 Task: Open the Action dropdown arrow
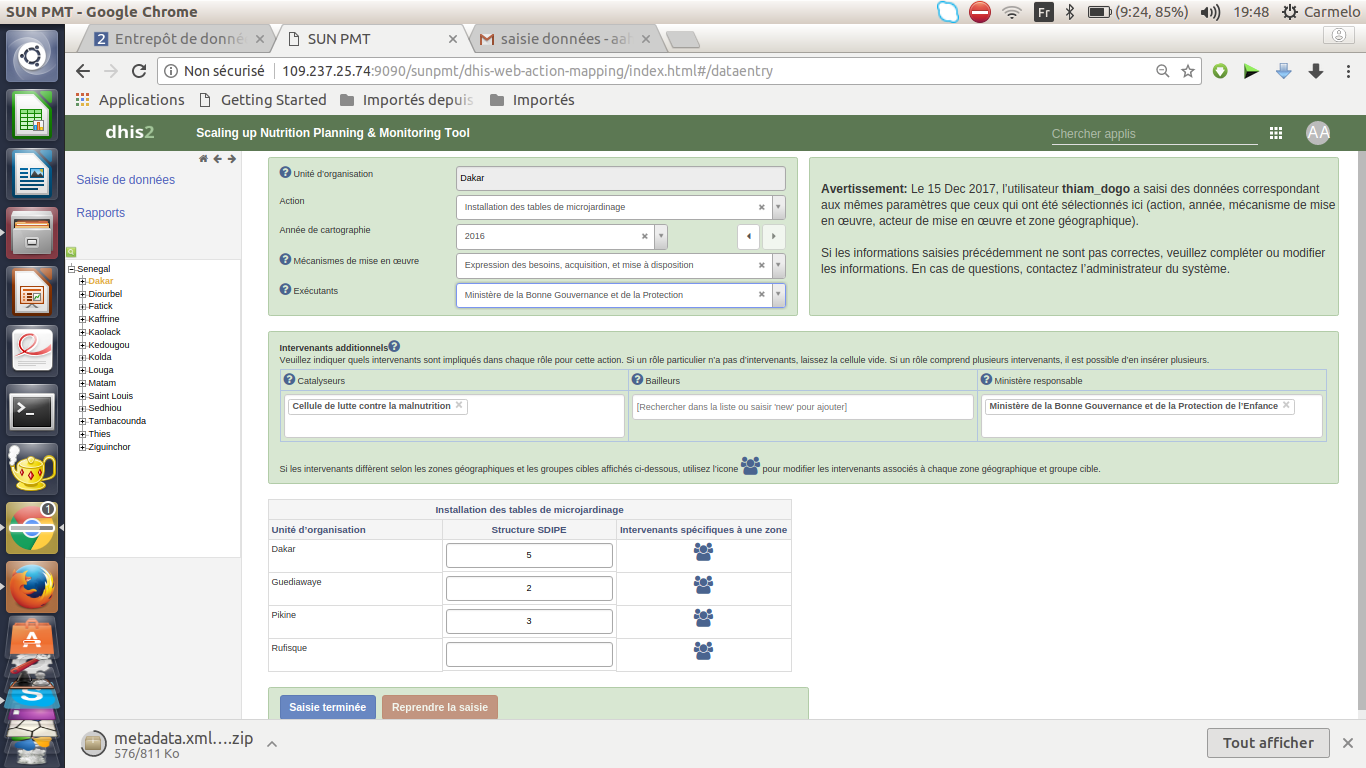(x=778, y=208)
